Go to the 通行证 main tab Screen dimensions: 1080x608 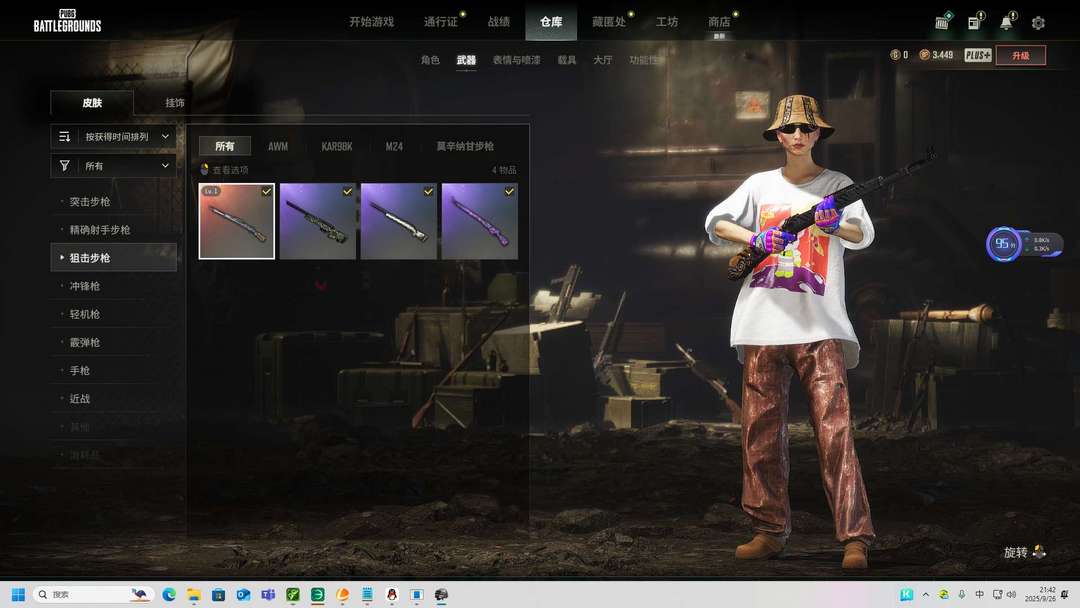(x=441, y=22)
